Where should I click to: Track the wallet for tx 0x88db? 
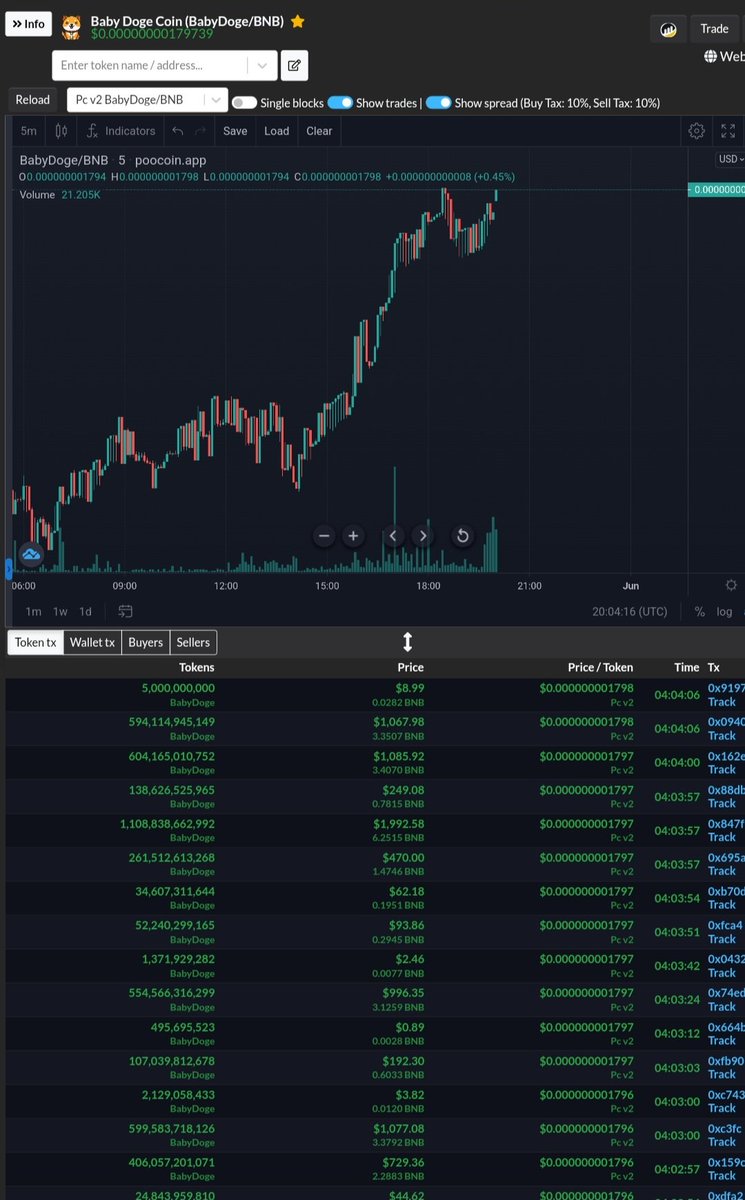pos(722,804)
